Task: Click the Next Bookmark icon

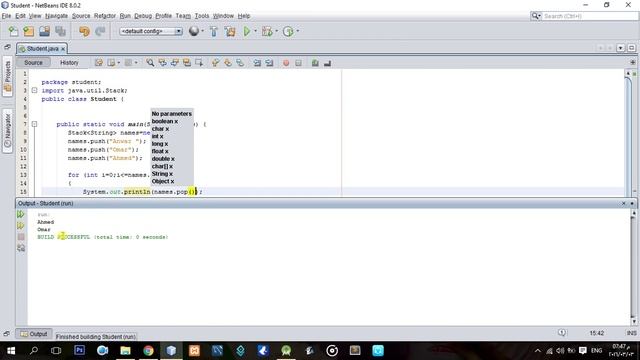Action: pos(228,63)
